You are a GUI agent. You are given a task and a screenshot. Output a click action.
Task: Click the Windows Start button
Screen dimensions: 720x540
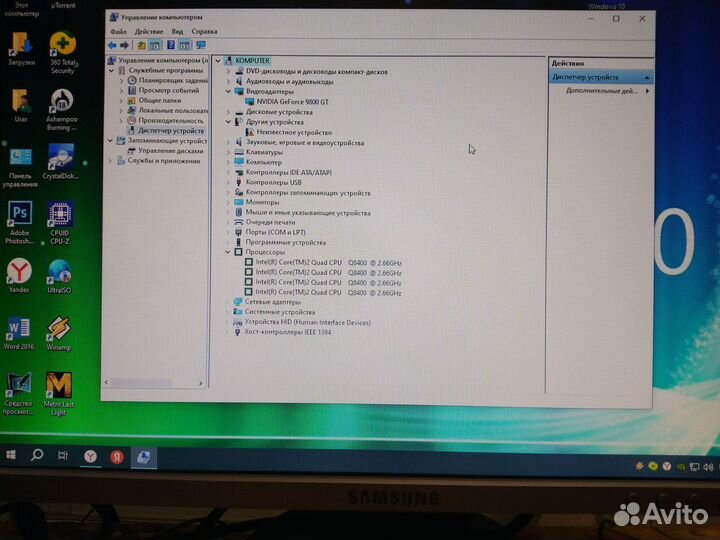click(11, 455)
